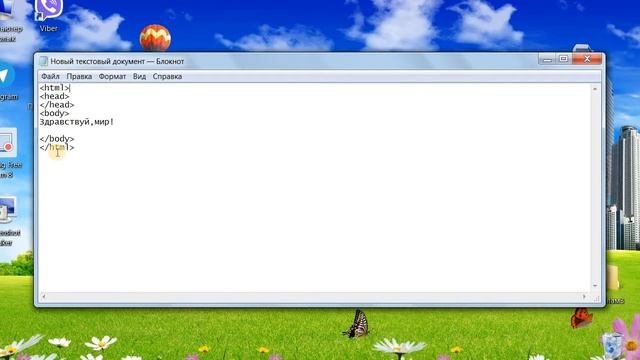This screenshot has height=360, width=640.
Task: Click the horizontal scrollbar right arrow
Action: (x=584, y=297)
